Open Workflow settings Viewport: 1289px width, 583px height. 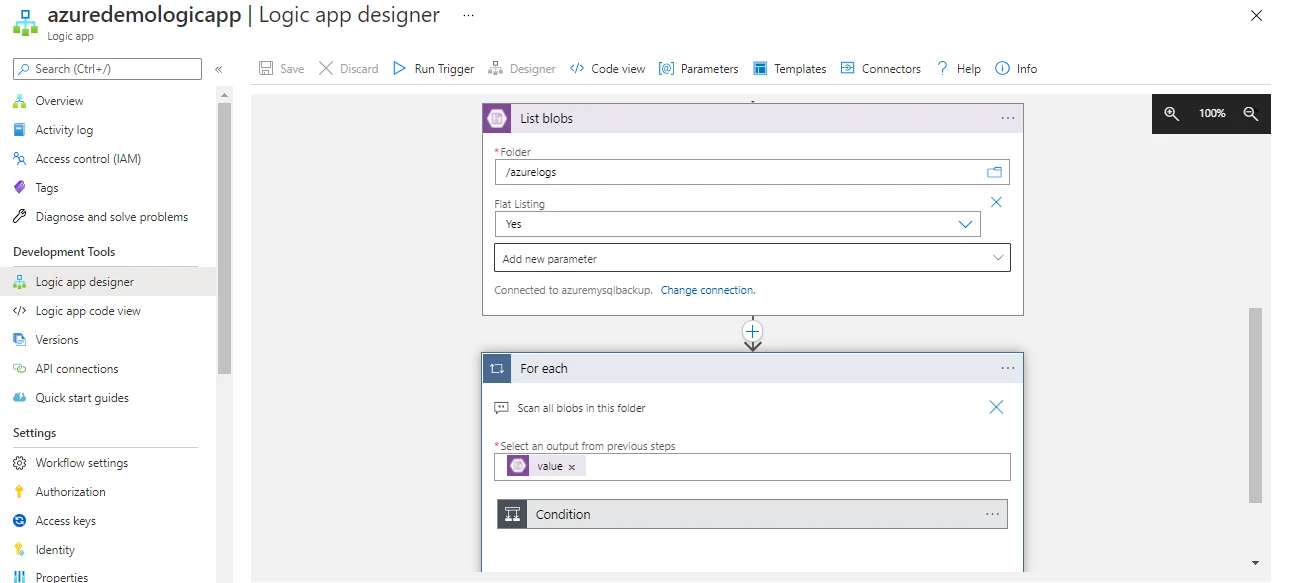[81, 462]
